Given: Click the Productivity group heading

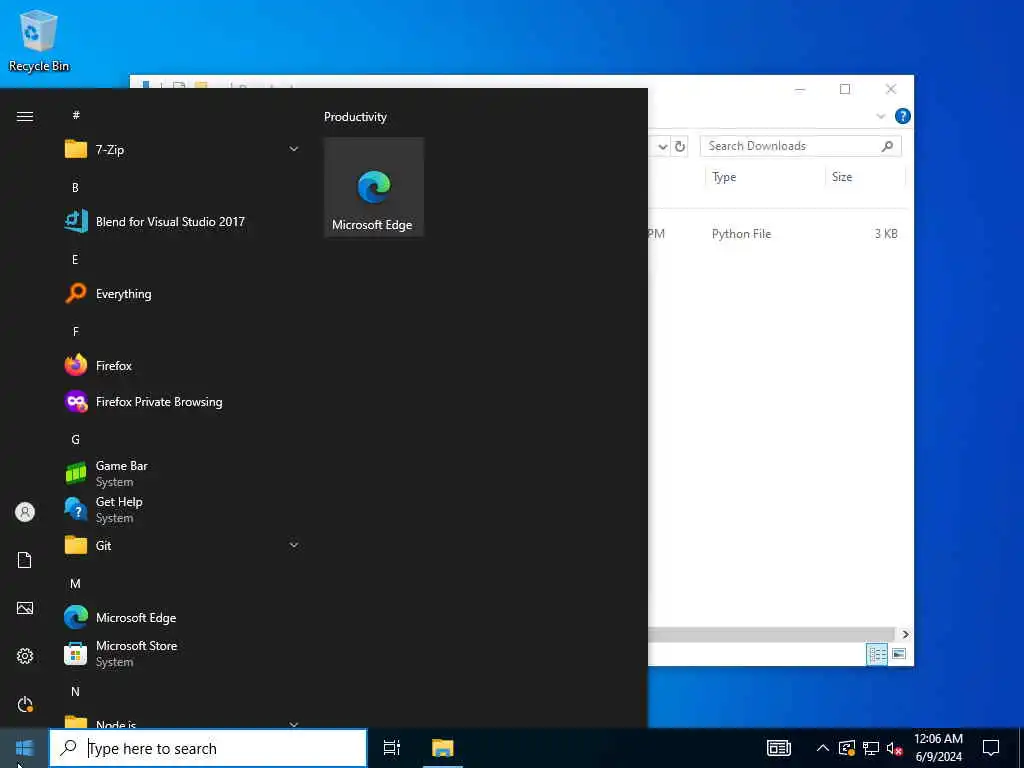Looking at the screenshot, I should pos(355,117).
